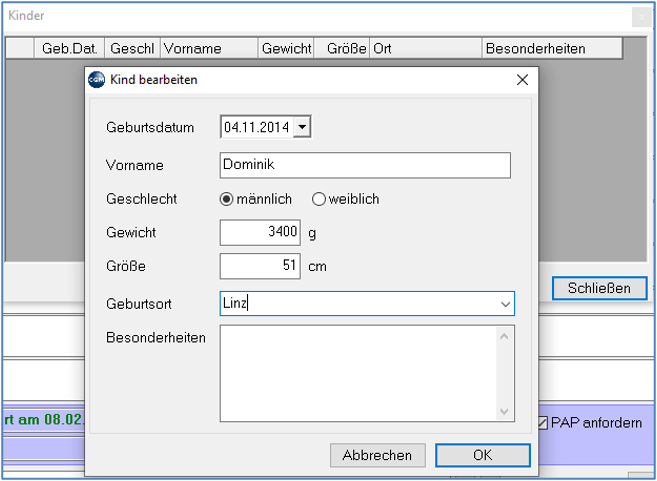Image resolution: width=657 pixels, height=481 pixels.
Task: Click the Gewicht input field
Action: coord(260,232)
